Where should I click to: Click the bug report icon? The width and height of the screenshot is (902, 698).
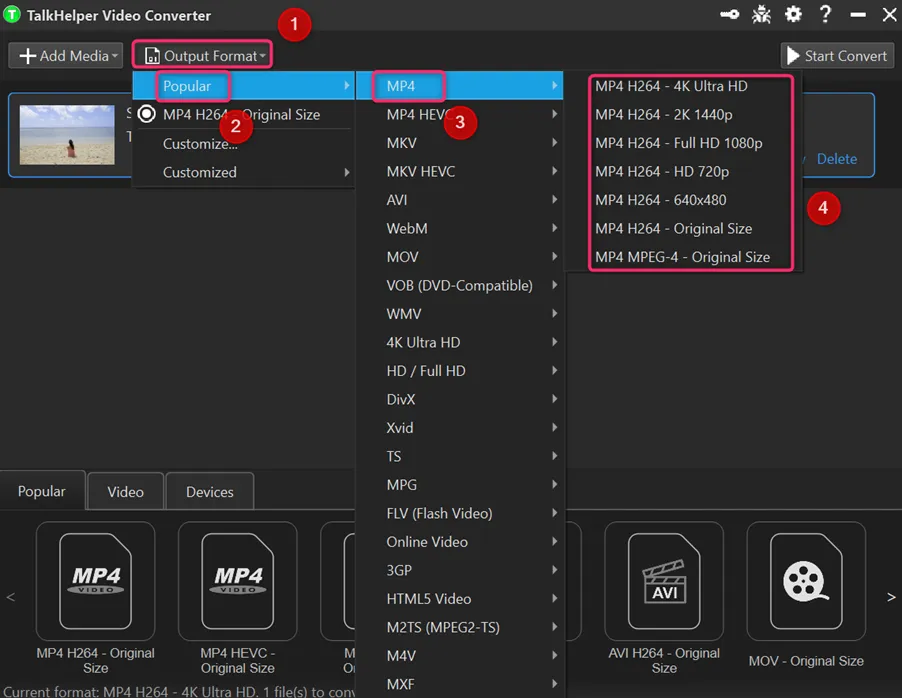(x=761, y=14)
